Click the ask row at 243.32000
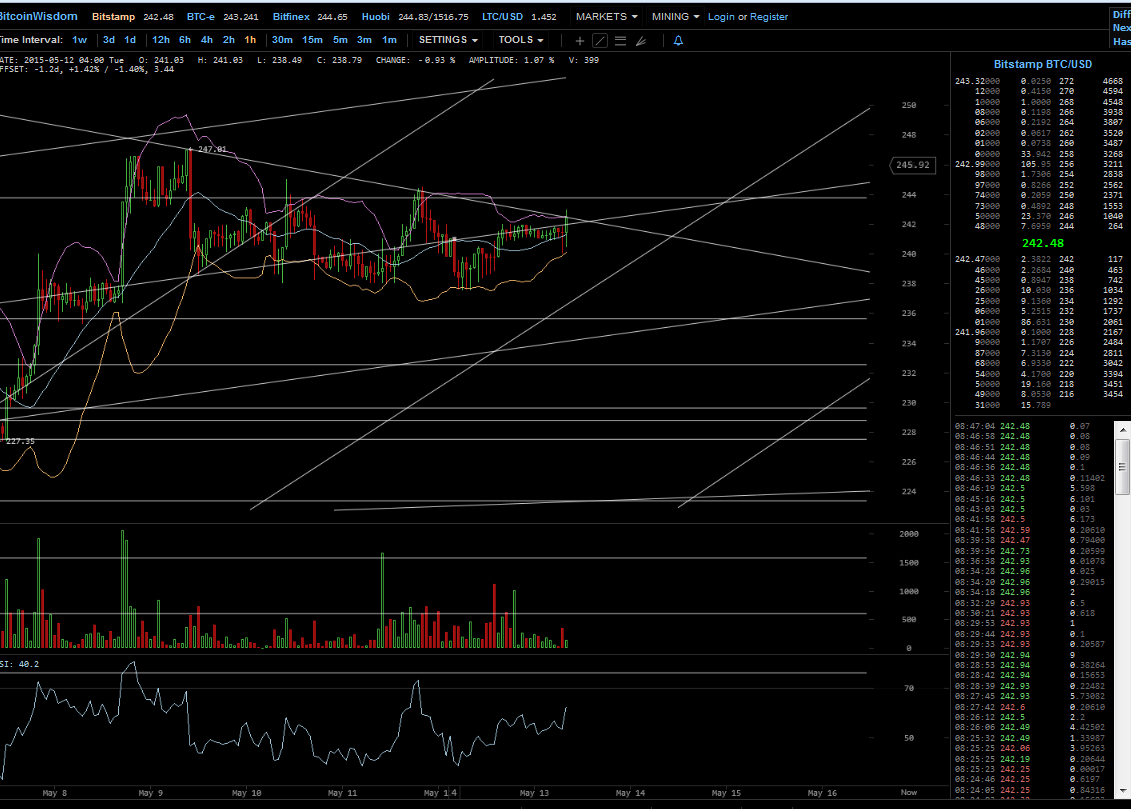1131x809 pixels. point(1039,81)
